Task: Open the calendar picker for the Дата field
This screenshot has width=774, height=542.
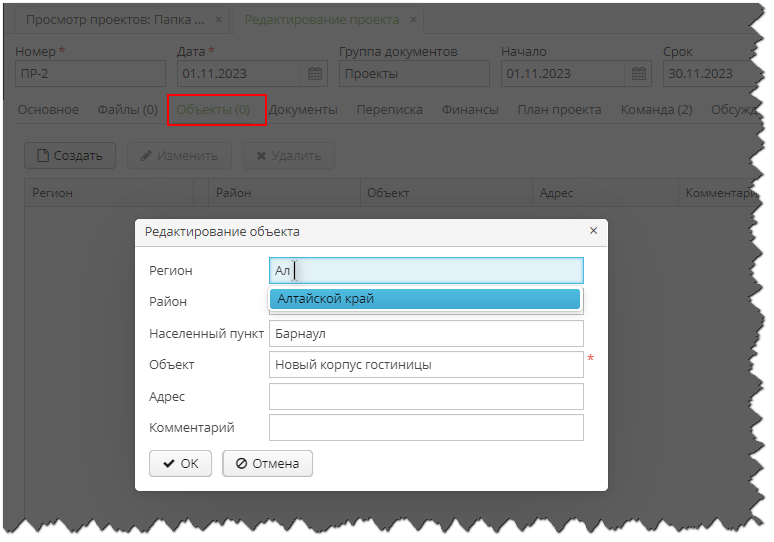Action: 315,74
